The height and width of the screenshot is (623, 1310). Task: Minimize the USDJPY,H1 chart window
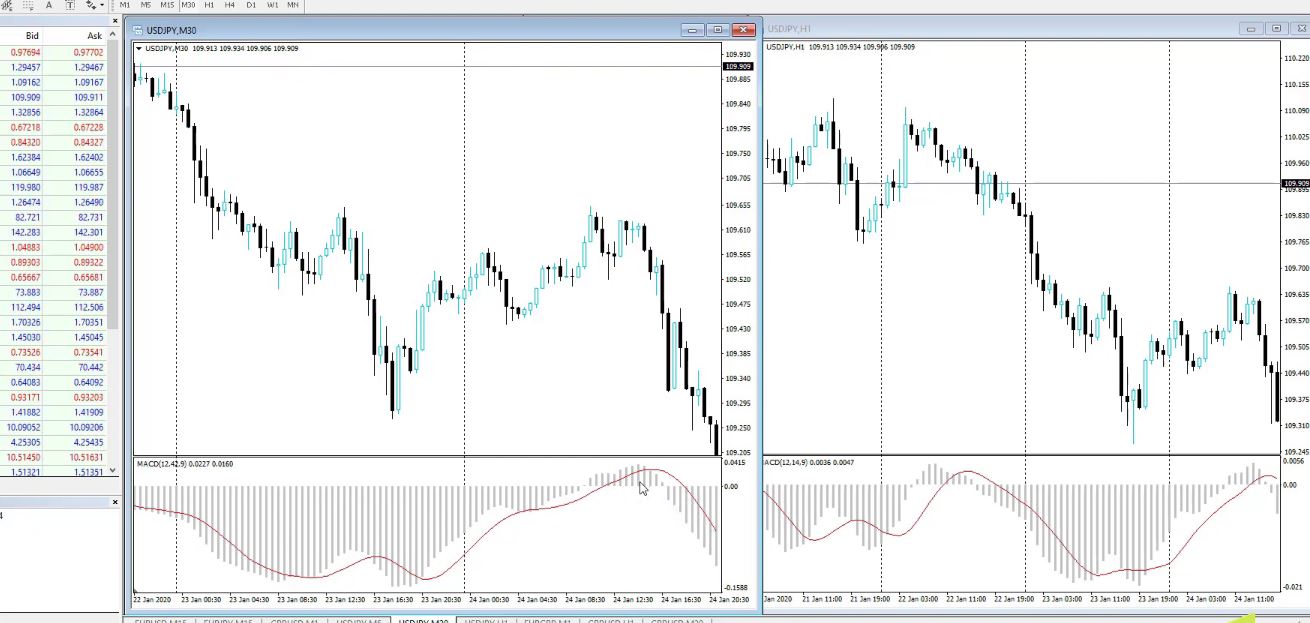[1251, 29]
